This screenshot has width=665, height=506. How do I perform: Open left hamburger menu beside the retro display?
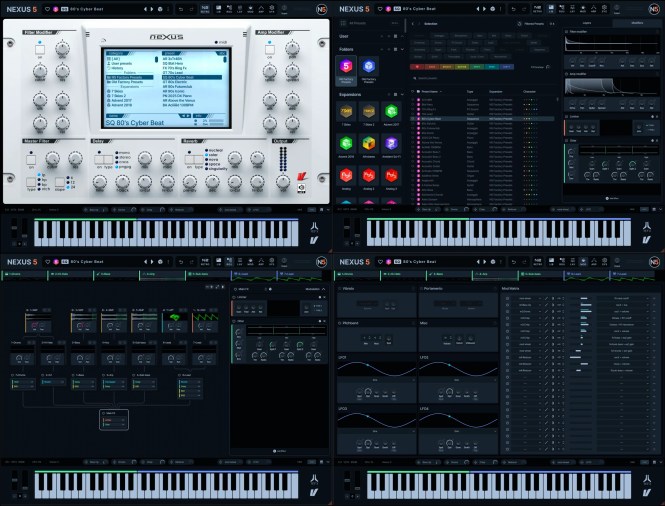87,34
